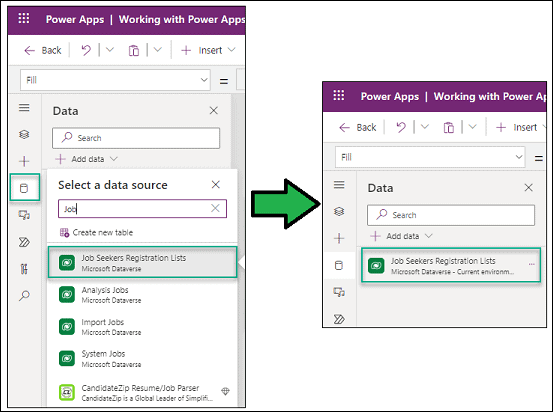The image size is (553, 412).
Task: Click Create new table
Action: [96, 232]
